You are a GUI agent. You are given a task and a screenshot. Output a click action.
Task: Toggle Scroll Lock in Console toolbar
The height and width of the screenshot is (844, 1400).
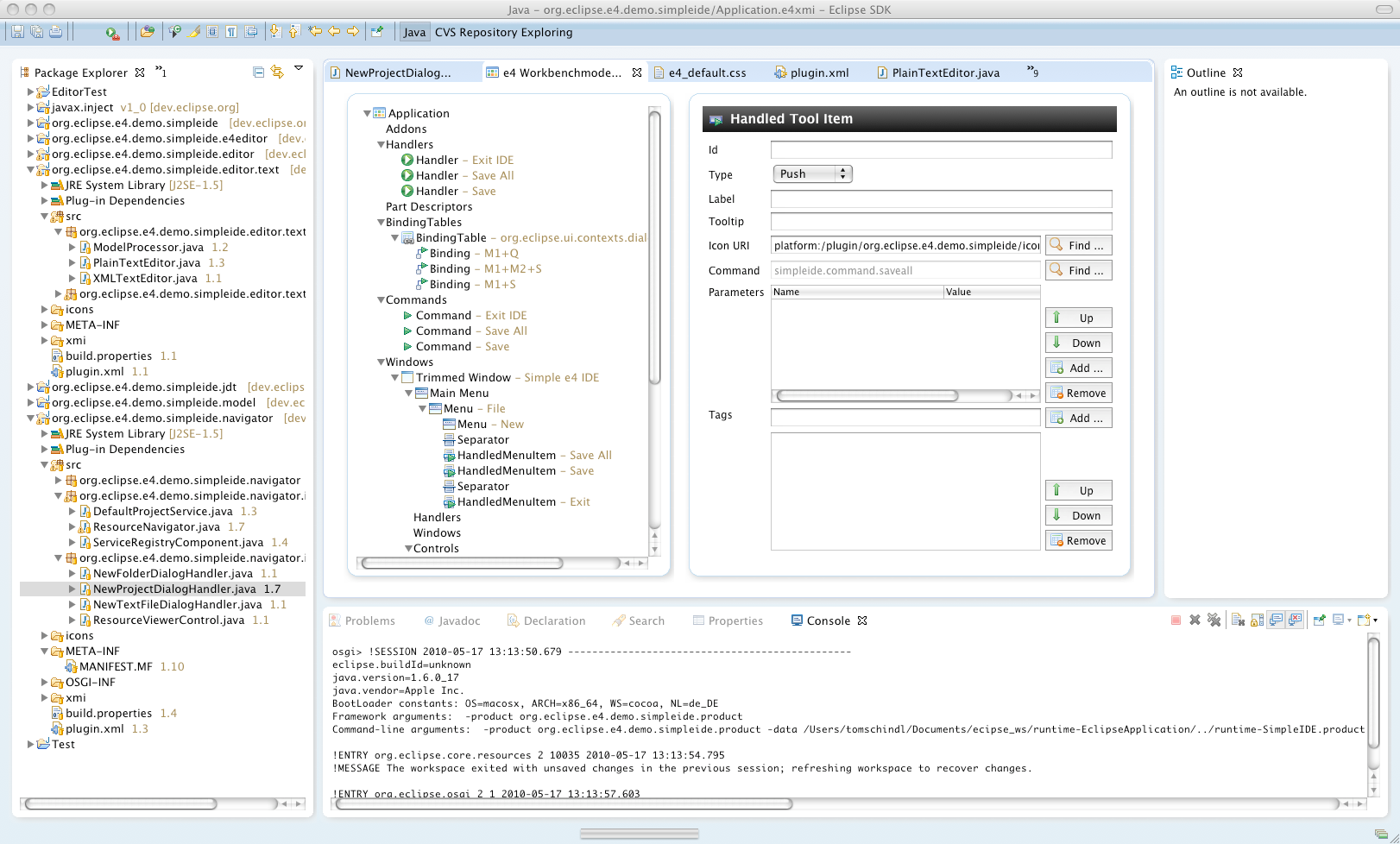[x=1257, y=620]
